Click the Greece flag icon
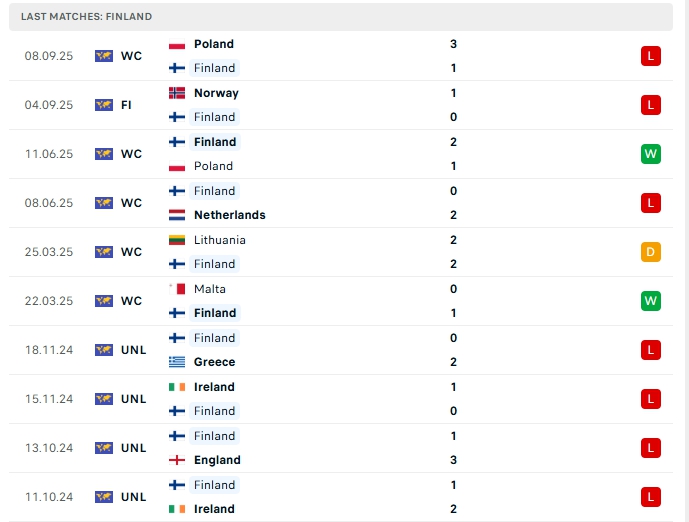689x522 pixels. [x=177, y=362]
